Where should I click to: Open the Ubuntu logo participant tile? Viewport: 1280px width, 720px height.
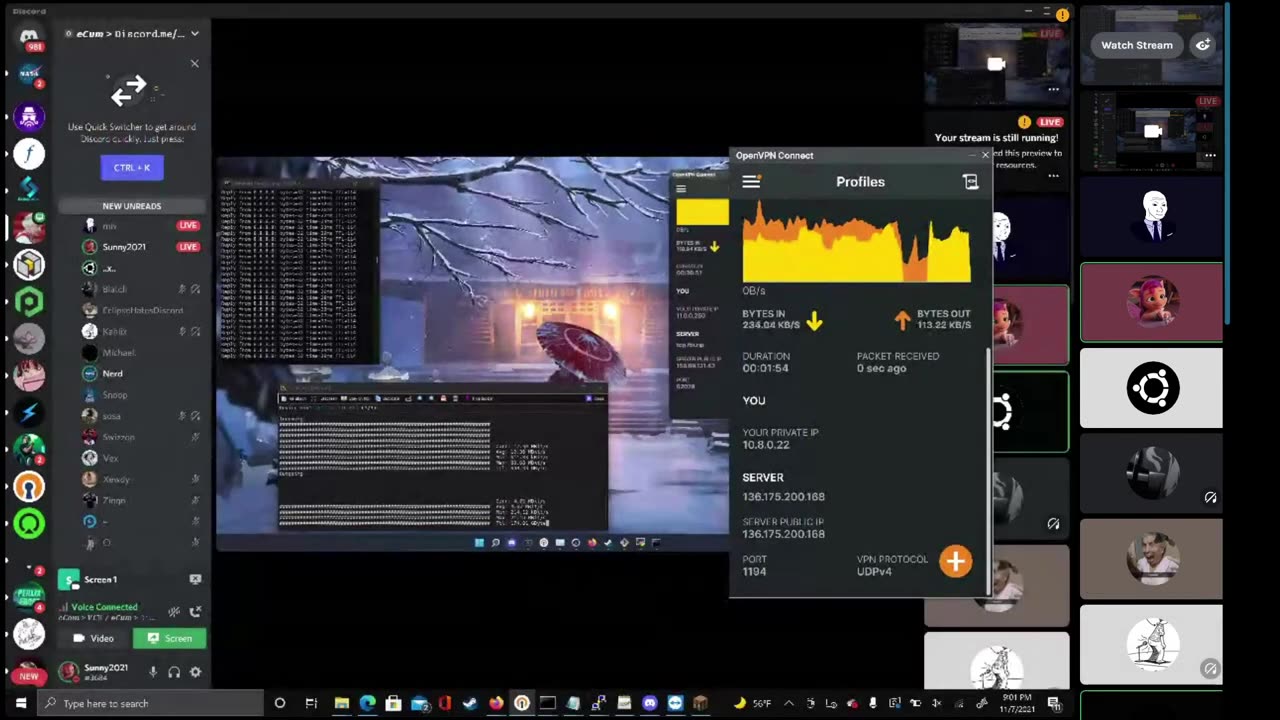1151,387
